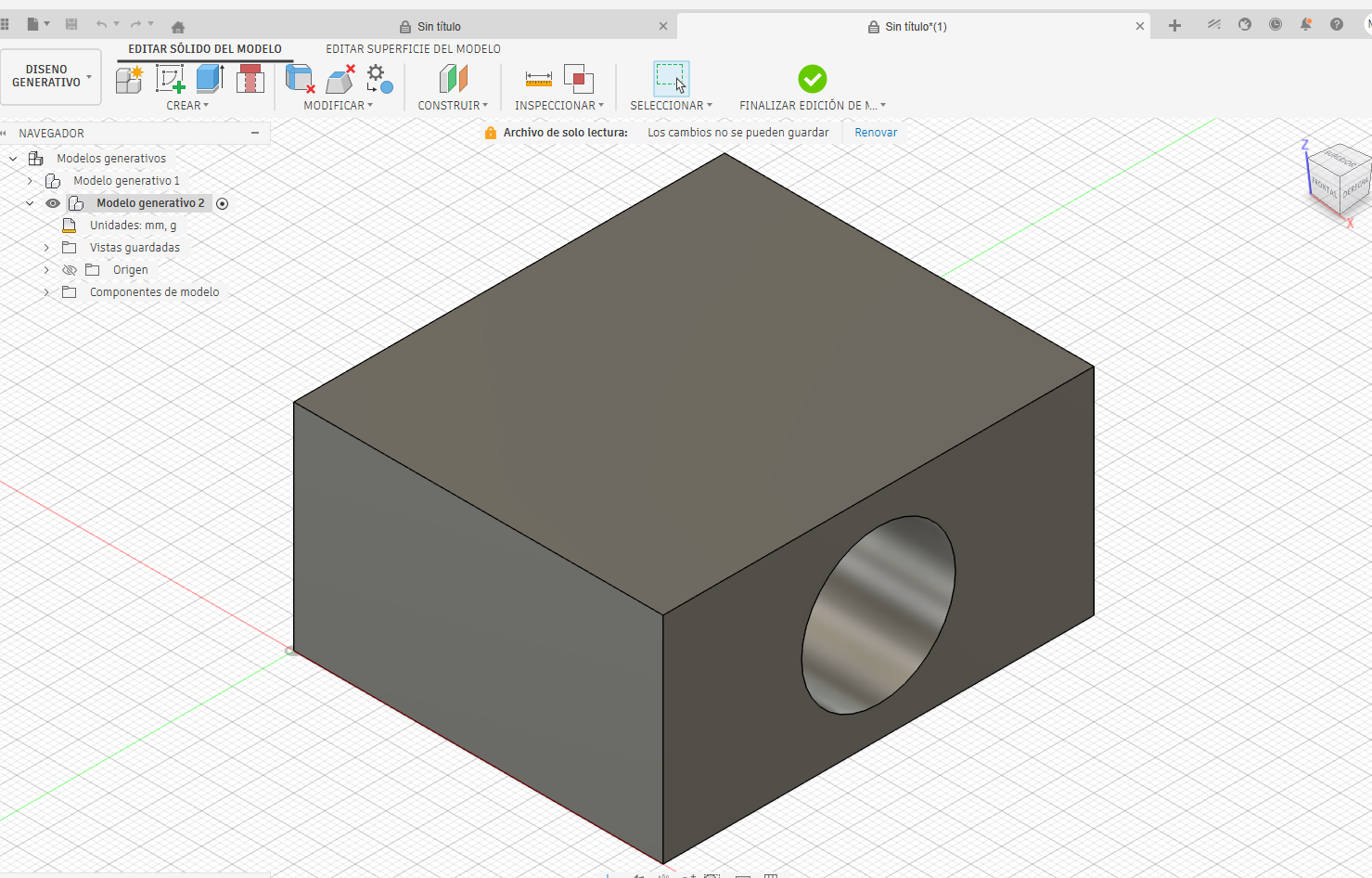The image size is (1372, 878).
Task: Activate the Measure ruler tool
Action: pos(538,79)
